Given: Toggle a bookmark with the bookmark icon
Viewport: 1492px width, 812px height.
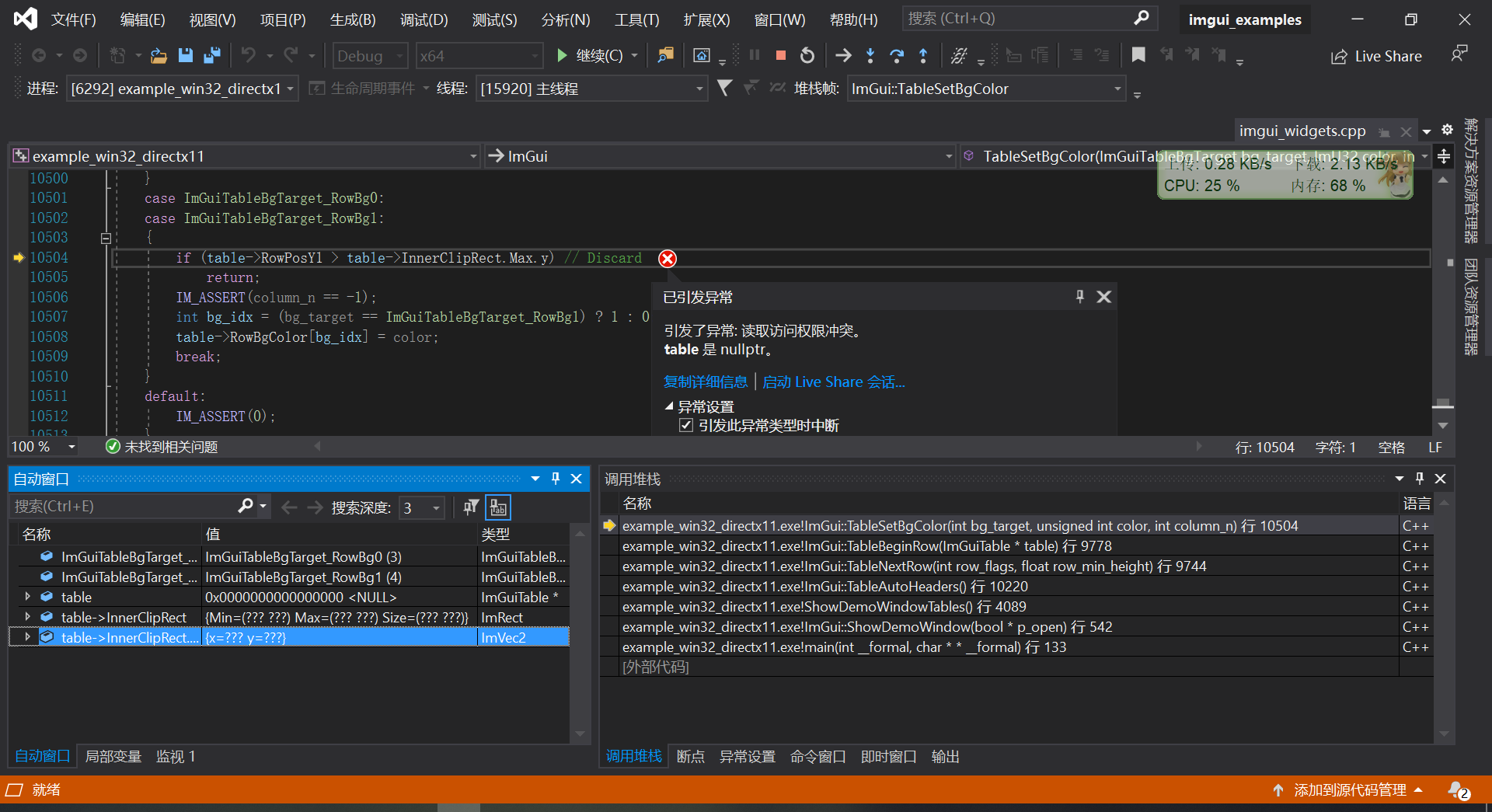Looking at the screenshot, I should coord(1138,55).
